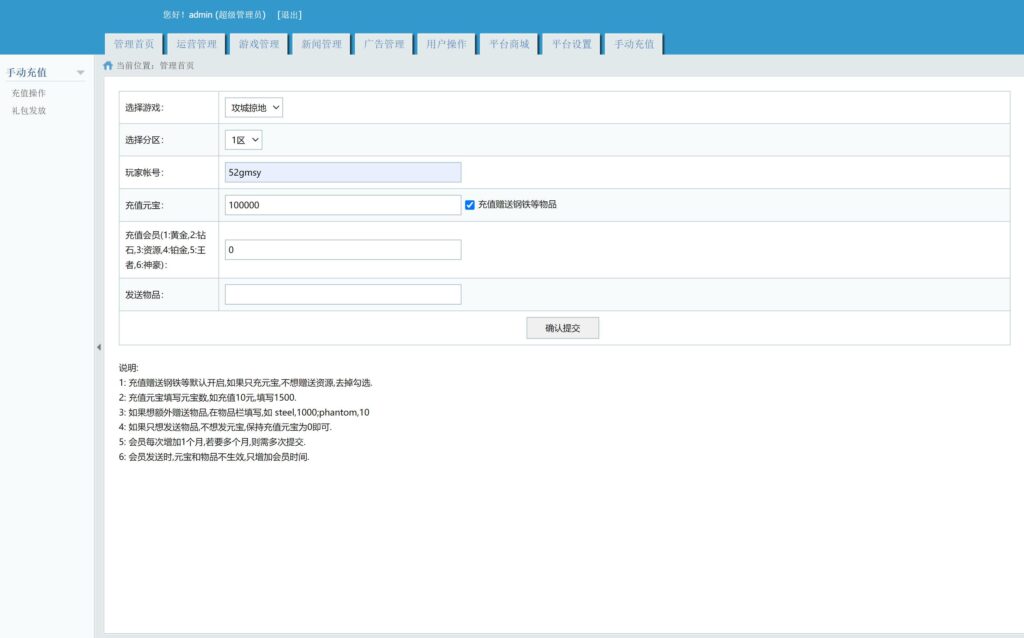Collapse the 手动充值 sidebar section arrow
The image size is (1024, 638).
coord(80,73)
